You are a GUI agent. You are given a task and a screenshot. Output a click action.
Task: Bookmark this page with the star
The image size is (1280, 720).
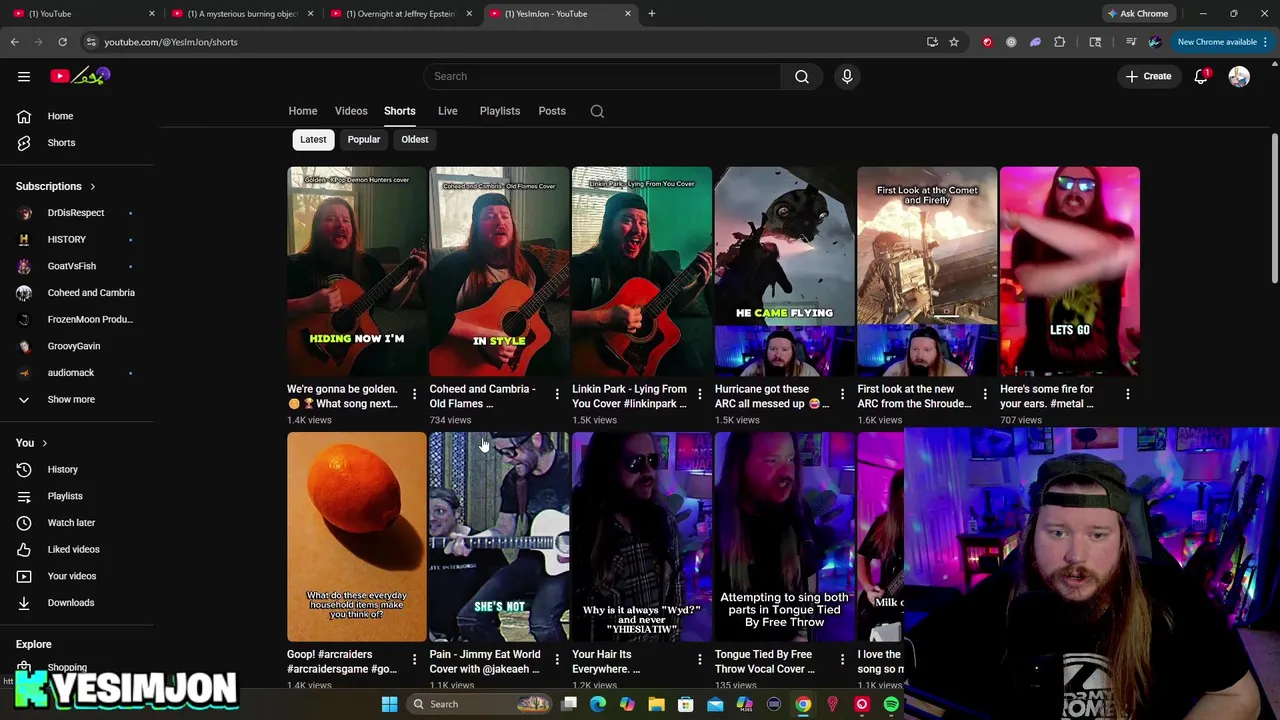coord(954,42)
